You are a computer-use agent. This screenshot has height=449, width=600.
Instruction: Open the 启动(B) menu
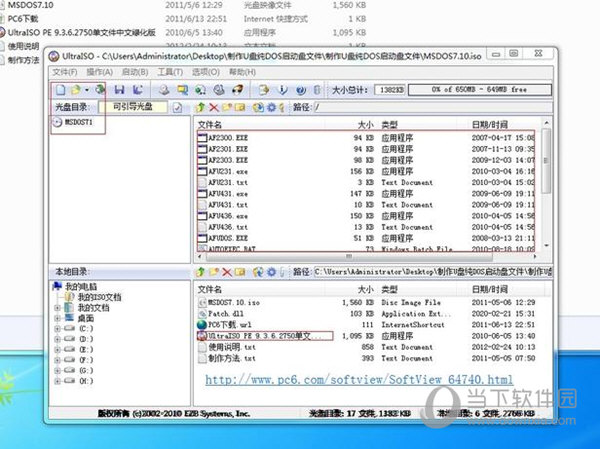coord(135,72)
